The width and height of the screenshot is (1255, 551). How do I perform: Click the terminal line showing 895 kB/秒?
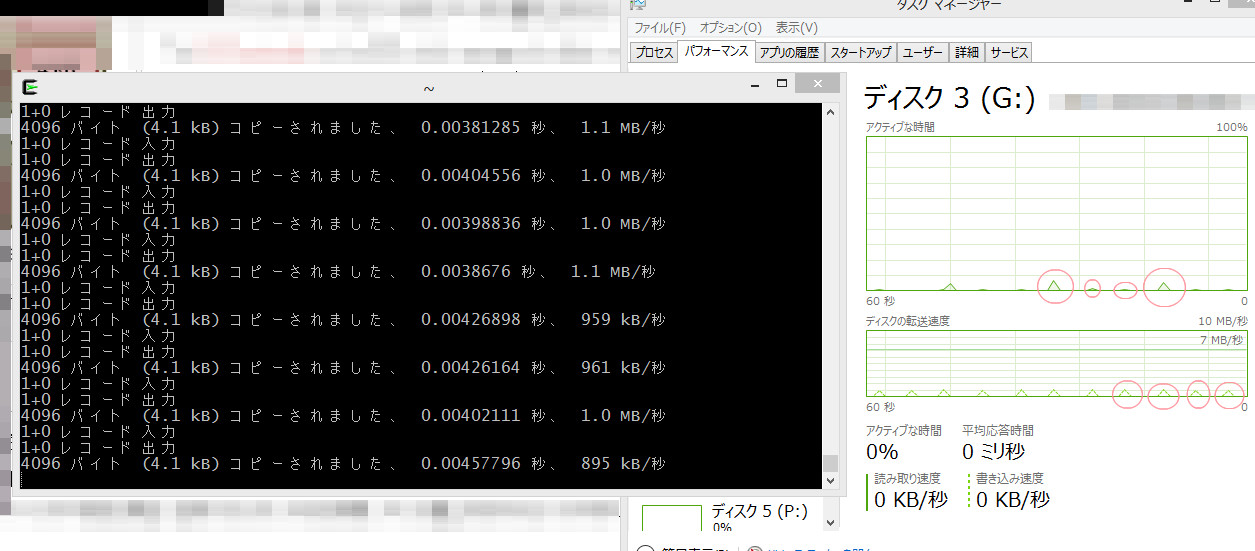click(x=343, y=464)
